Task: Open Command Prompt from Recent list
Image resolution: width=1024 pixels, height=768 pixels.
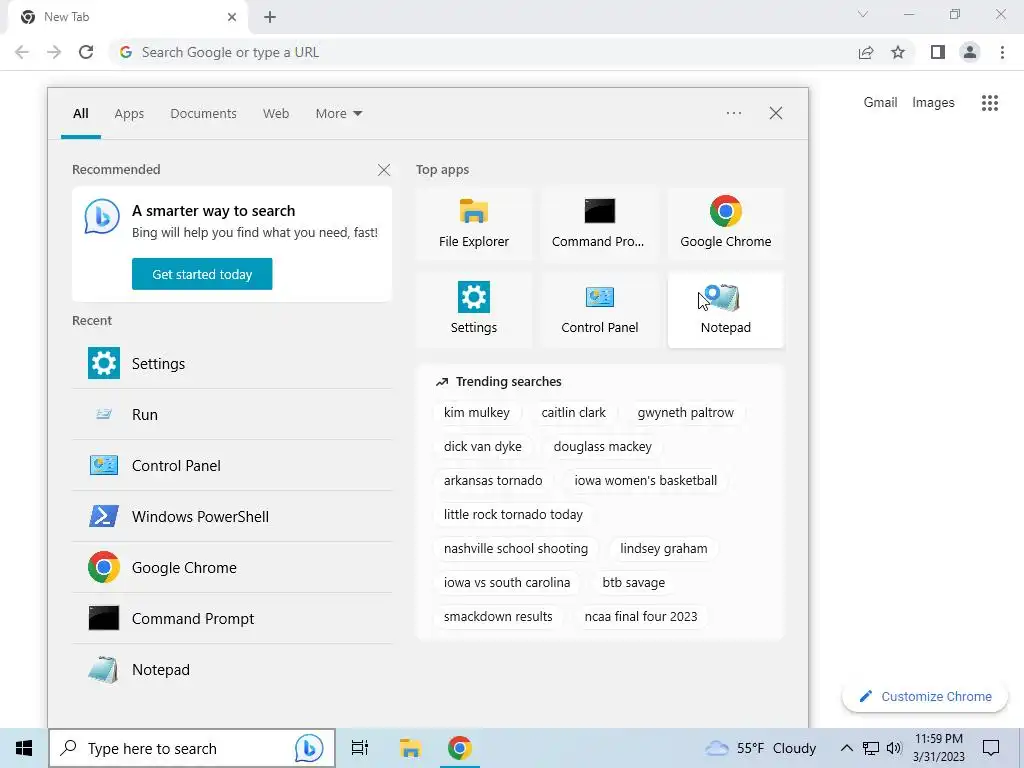Action: [x=232, y=618]
